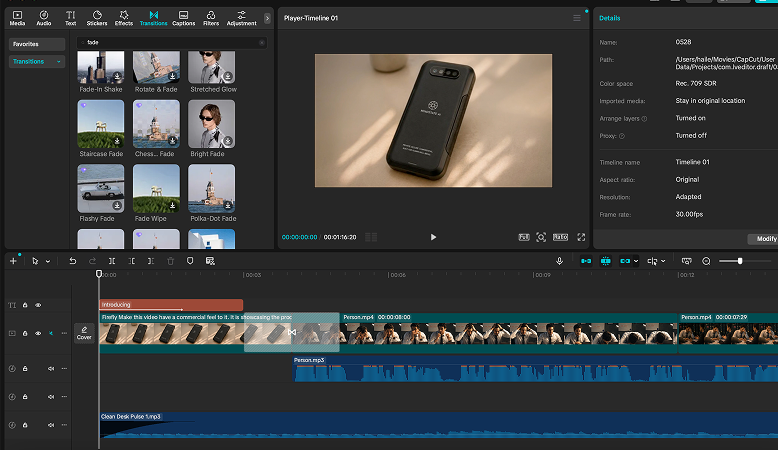
Task: Select the Polka-Dot Fade transition thumbnail
Action: click(x=211, y=189)
